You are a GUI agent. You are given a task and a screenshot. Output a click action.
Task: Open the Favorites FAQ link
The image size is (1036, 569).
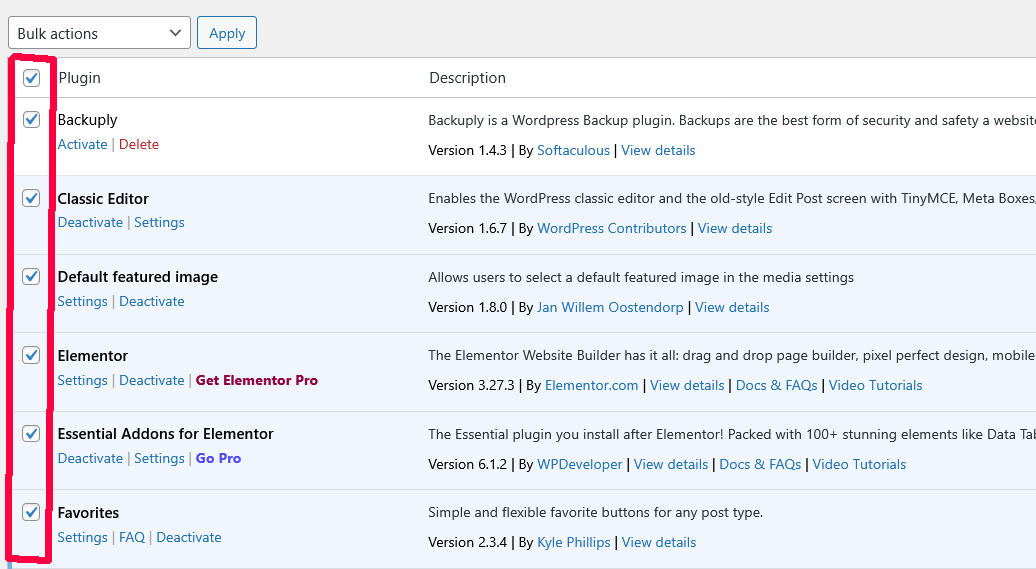point(132,537)
